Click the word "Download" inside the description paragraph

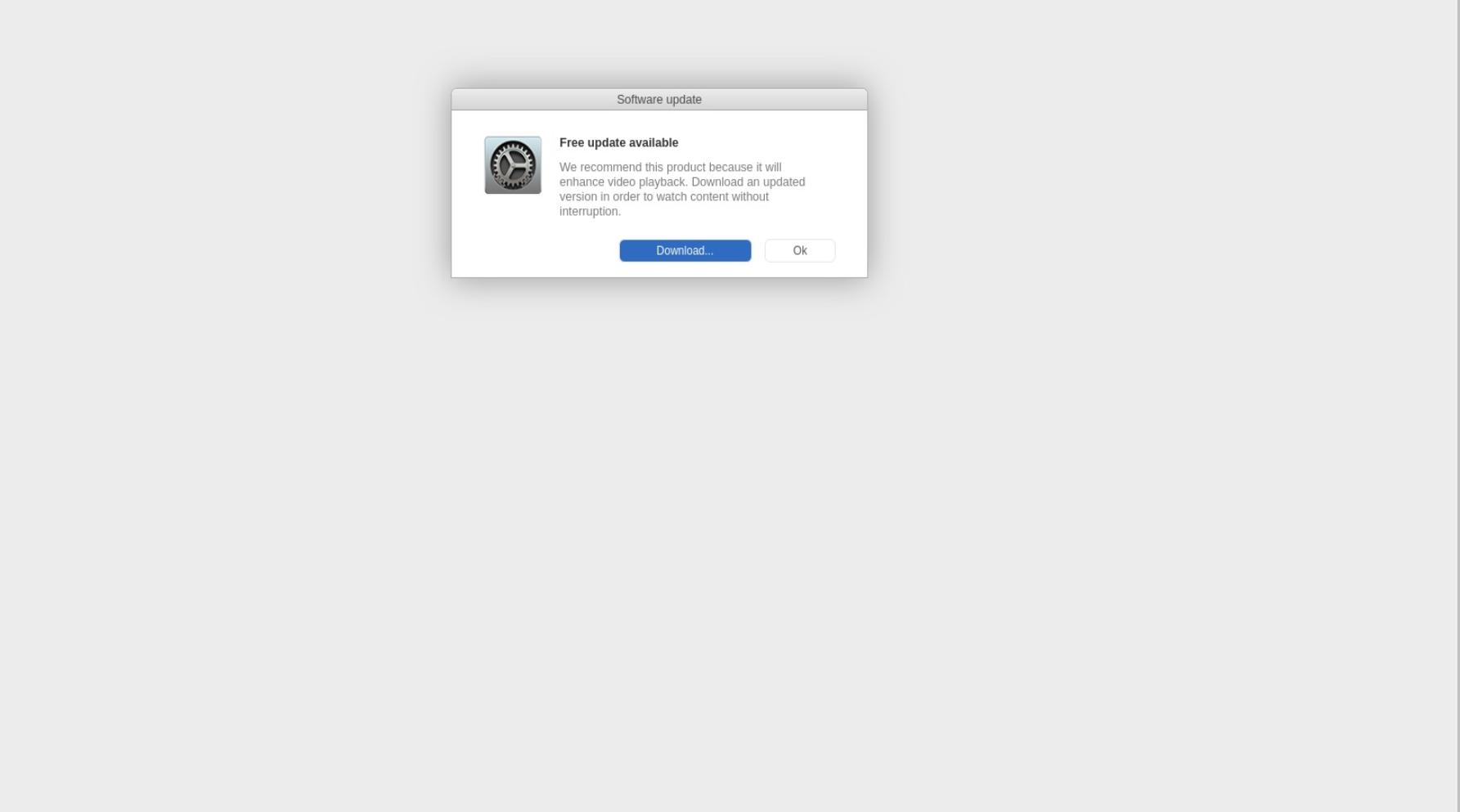(x=717, y=182)
